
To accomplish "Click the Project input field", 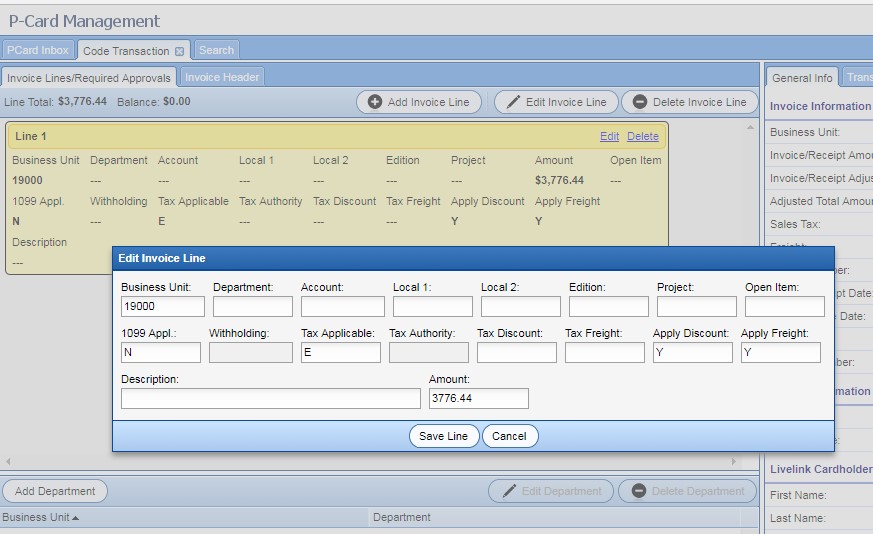I will pos(697,306).
